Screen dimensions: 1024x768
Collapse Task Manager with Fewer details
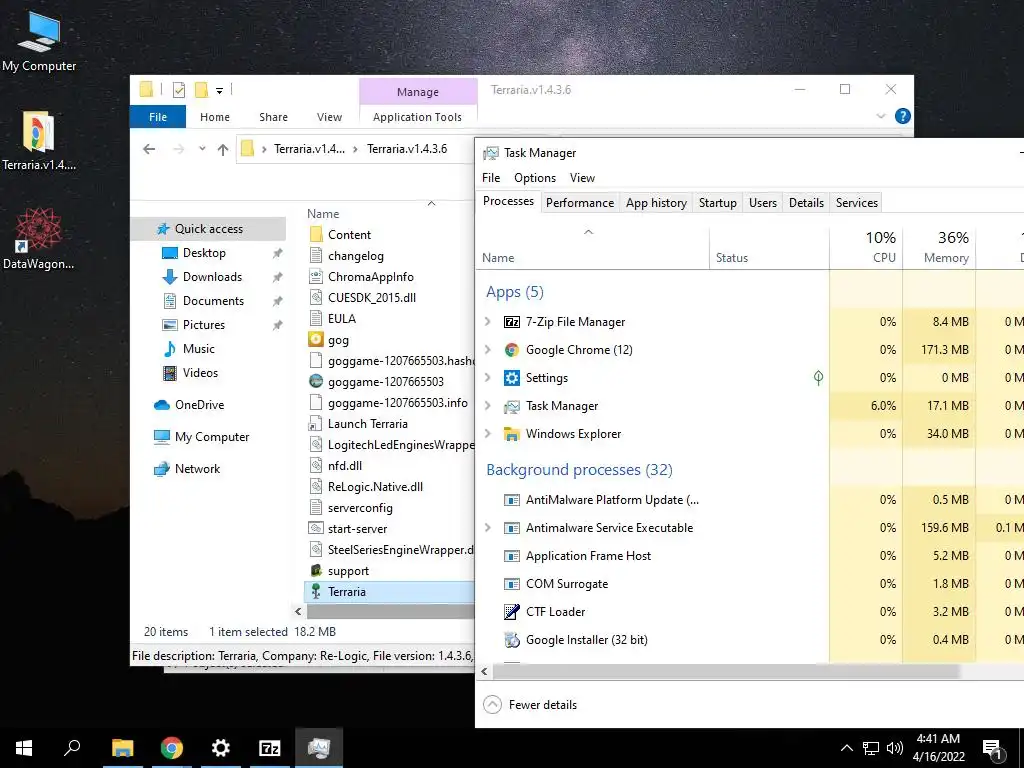530,705
